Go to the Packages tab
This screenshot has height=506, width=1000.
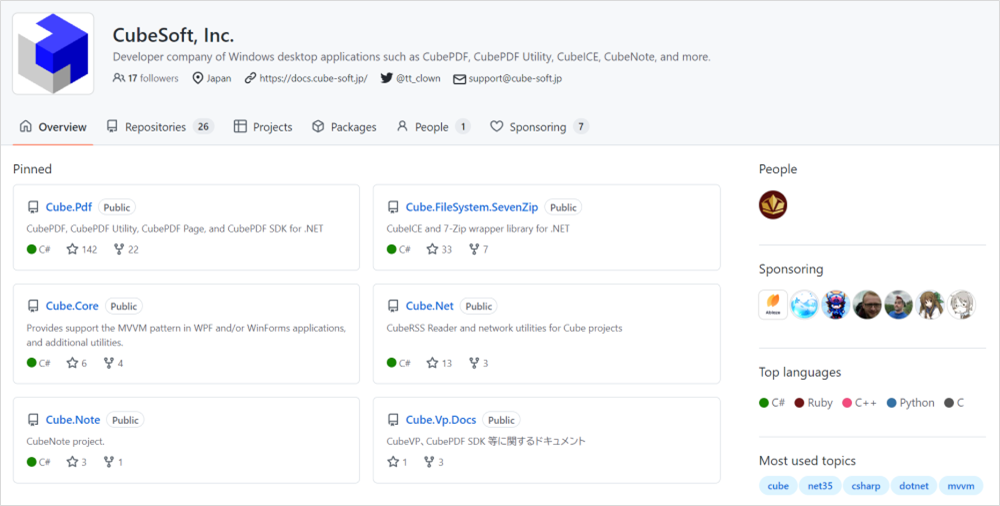click(344, 127)
